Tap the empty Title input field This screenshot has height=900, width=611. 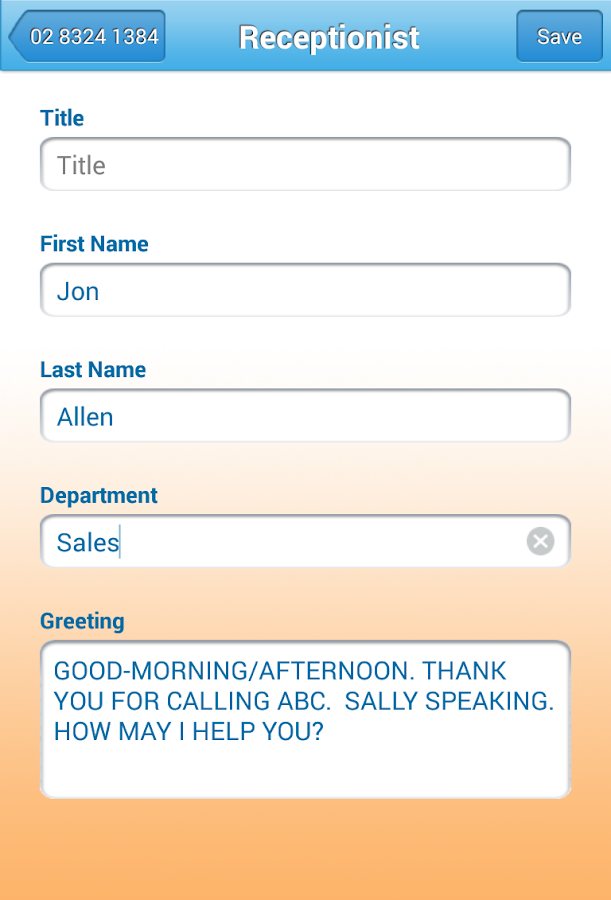[305, 165]
